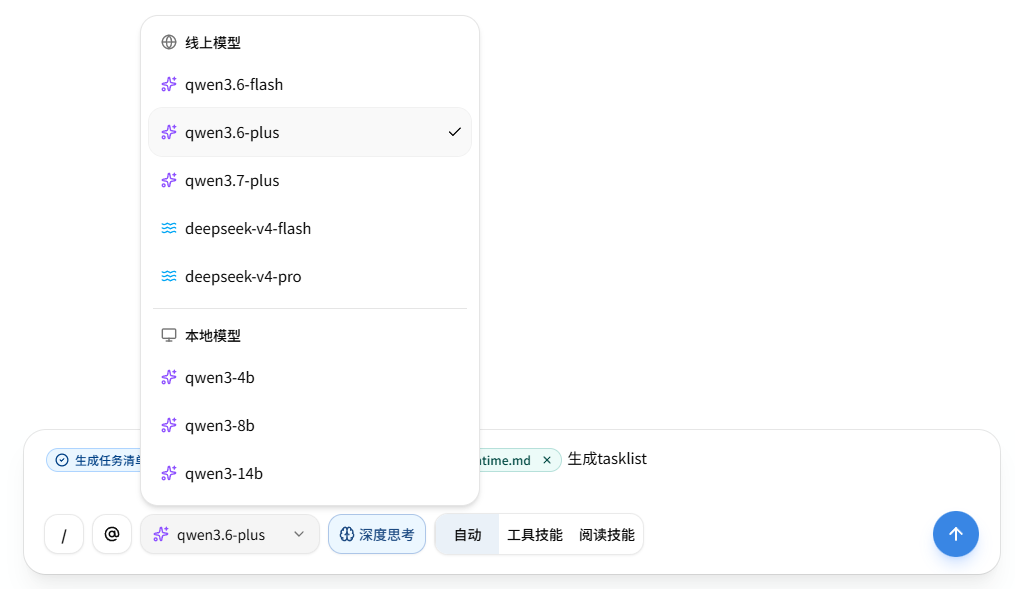Open the slash command button

(x=64, y=534)
